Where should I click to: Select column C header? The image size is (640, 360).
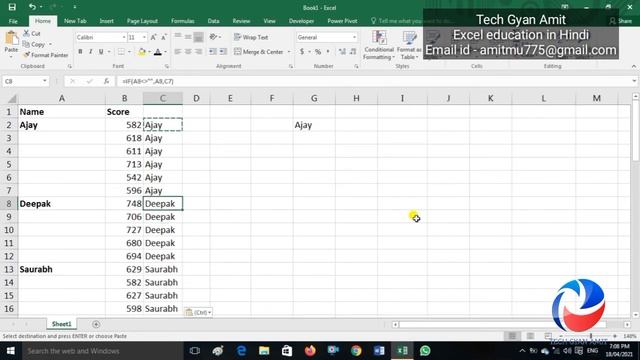(x=162, y=98)
